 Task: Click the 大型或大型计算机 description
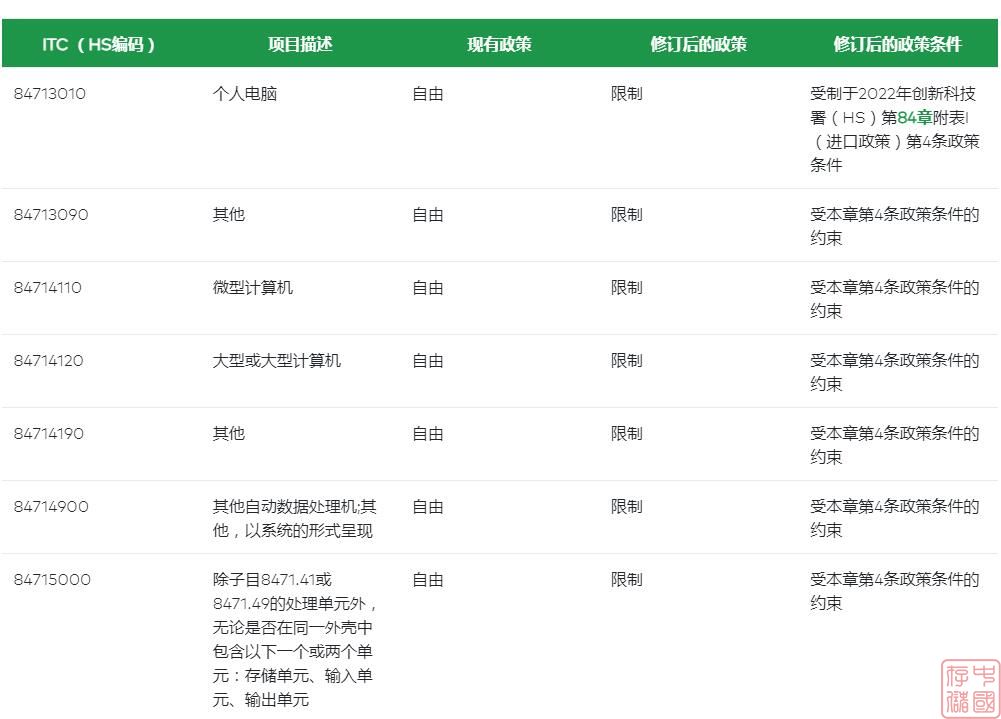coord(276,361)
